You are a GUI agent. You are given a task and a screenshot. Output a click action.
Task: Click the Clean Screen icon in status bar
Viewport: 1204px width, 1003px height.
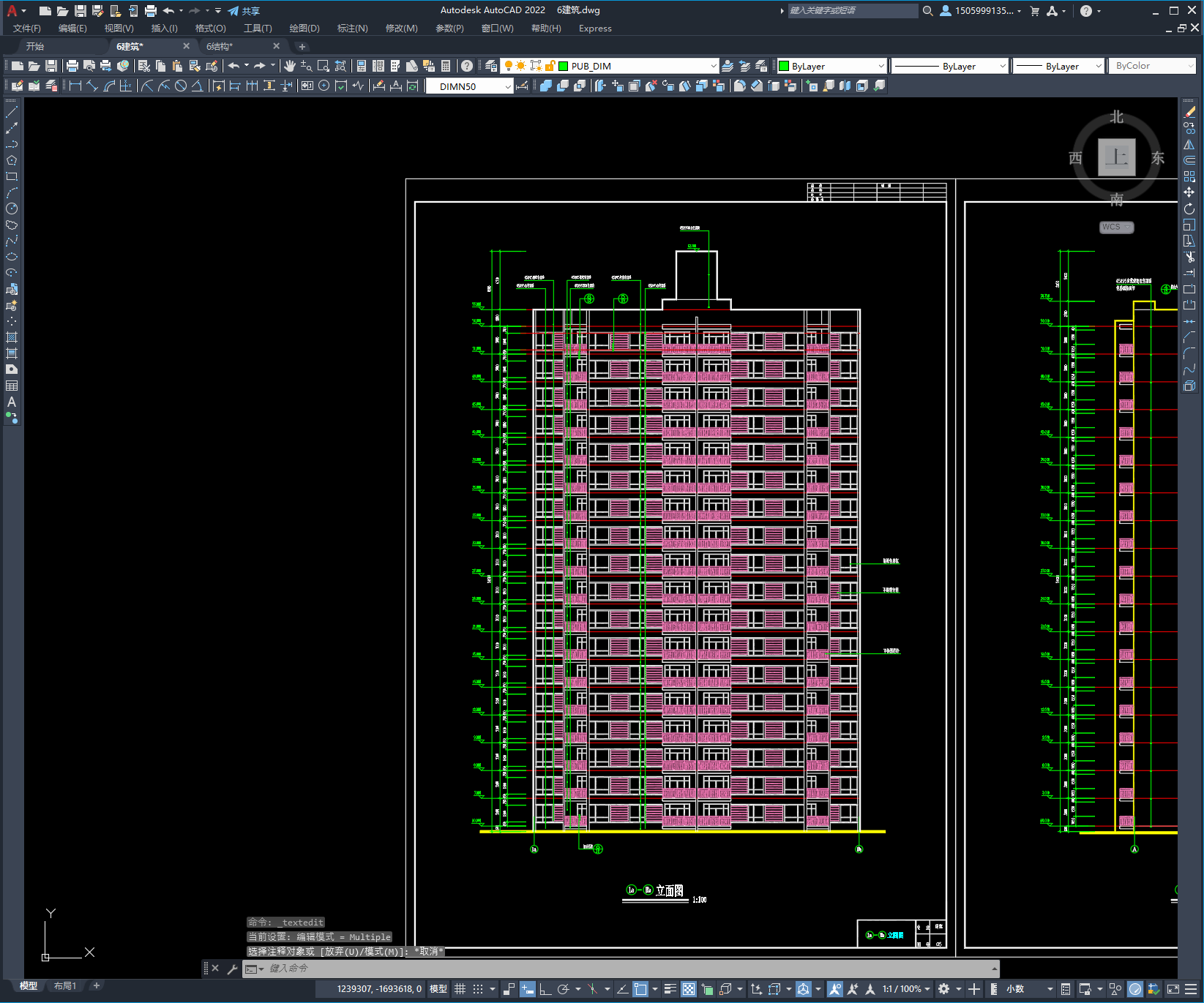[1173, 989]
